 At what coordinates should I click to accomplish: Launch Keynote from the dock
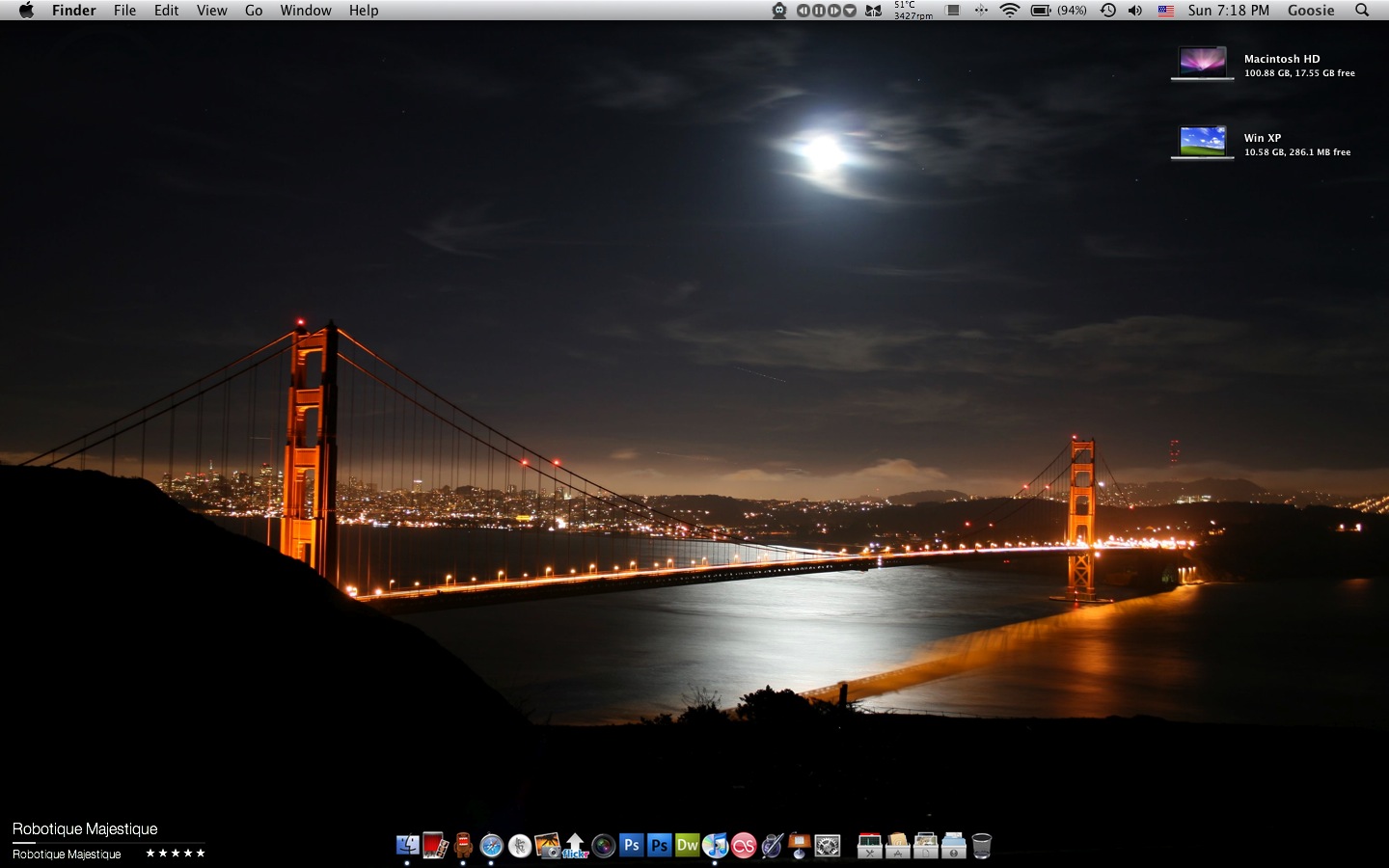tap(799, 846)
